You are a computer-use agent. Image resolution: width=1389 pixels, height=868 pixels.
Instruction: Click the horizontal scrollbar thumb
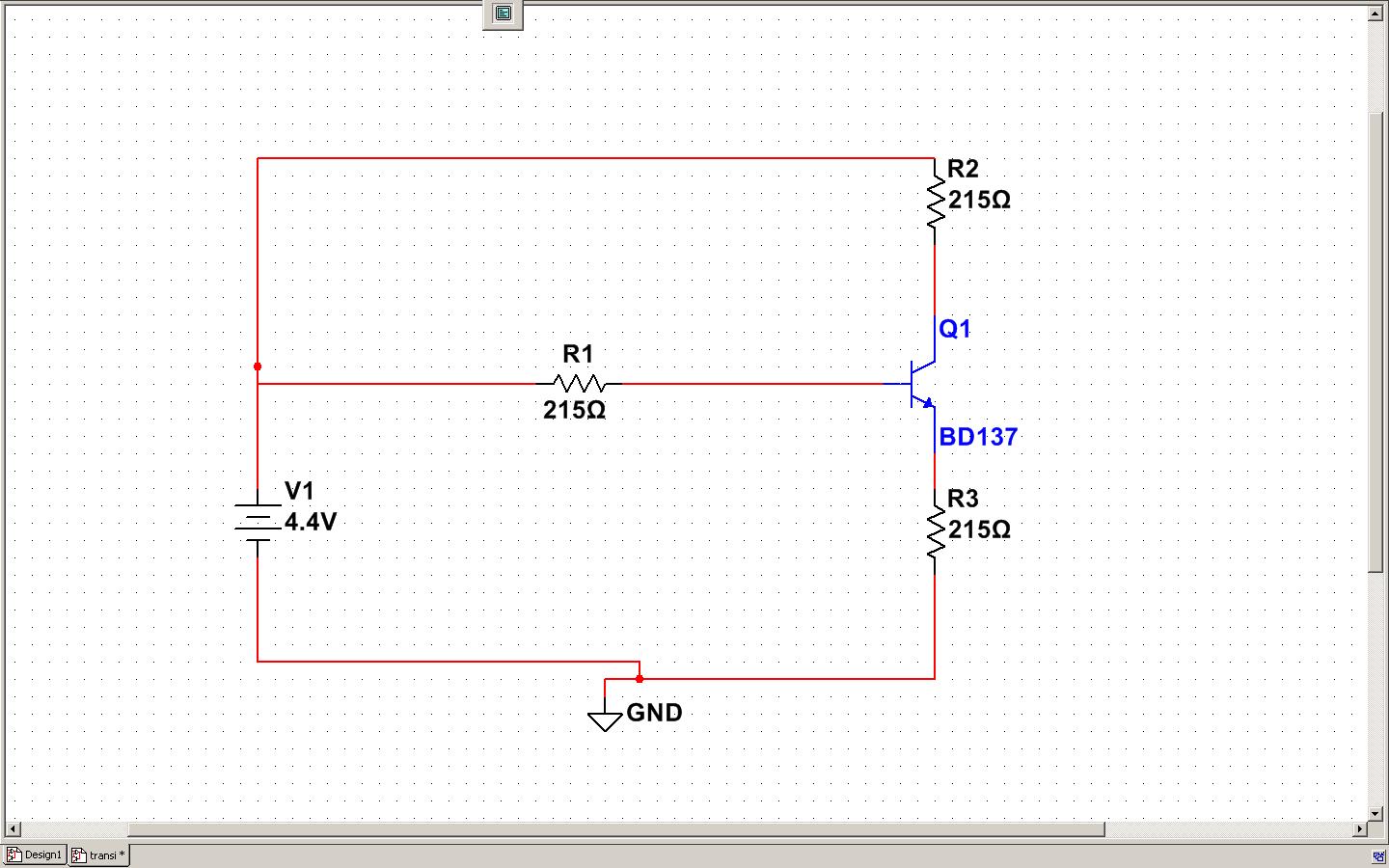click(x=616, y=829)
